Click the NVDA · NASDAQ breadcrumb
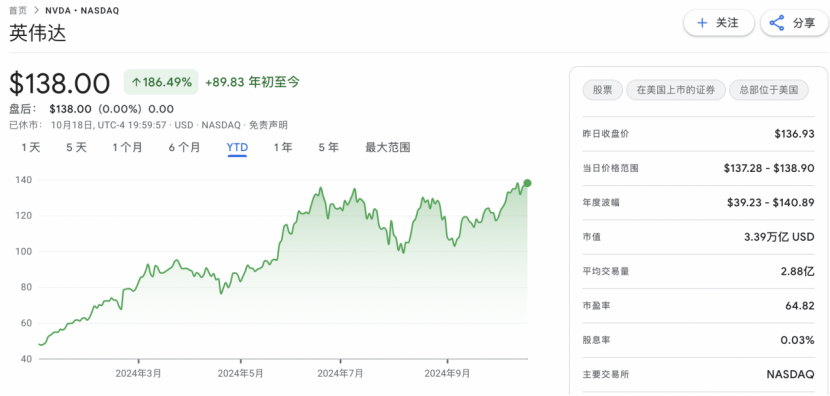The width and height of the screenshot is (830, 396). [82, 10]
